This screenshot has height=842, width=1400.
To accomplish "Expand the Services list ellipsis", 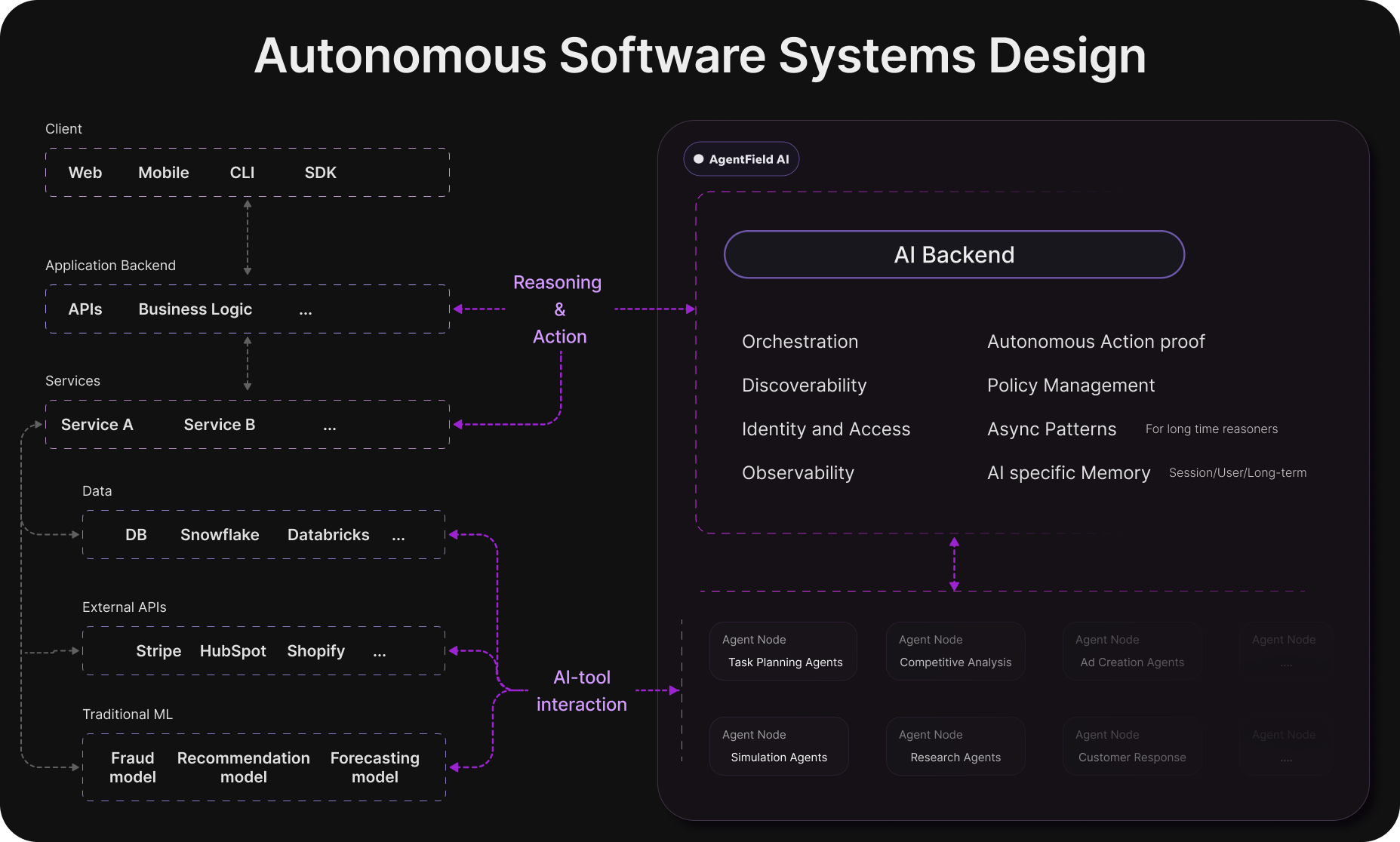I will pos(330,424).
